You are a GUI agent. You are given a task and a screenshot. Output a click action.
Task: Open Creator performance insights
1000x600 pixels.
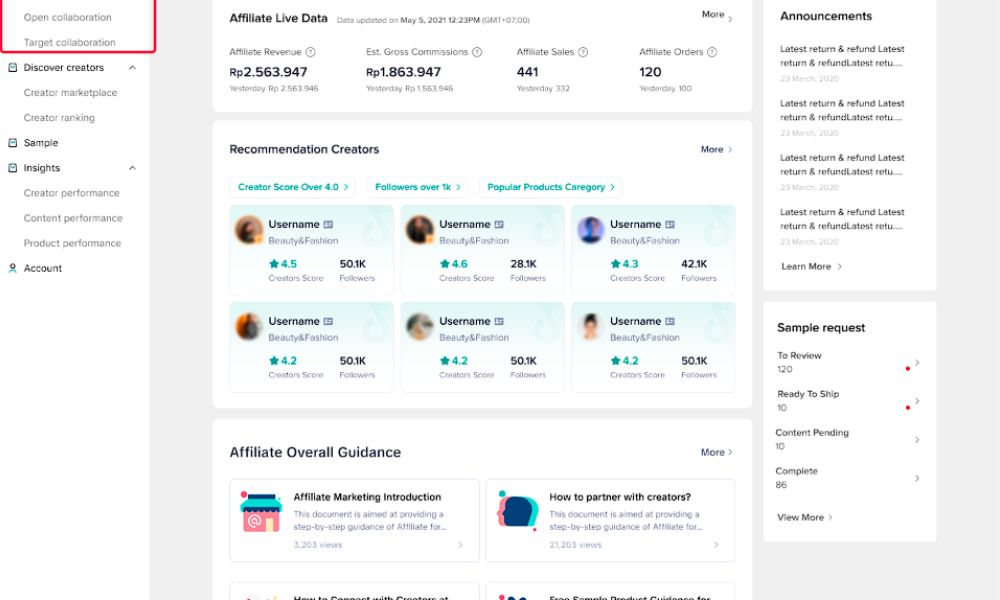(71, 193)
